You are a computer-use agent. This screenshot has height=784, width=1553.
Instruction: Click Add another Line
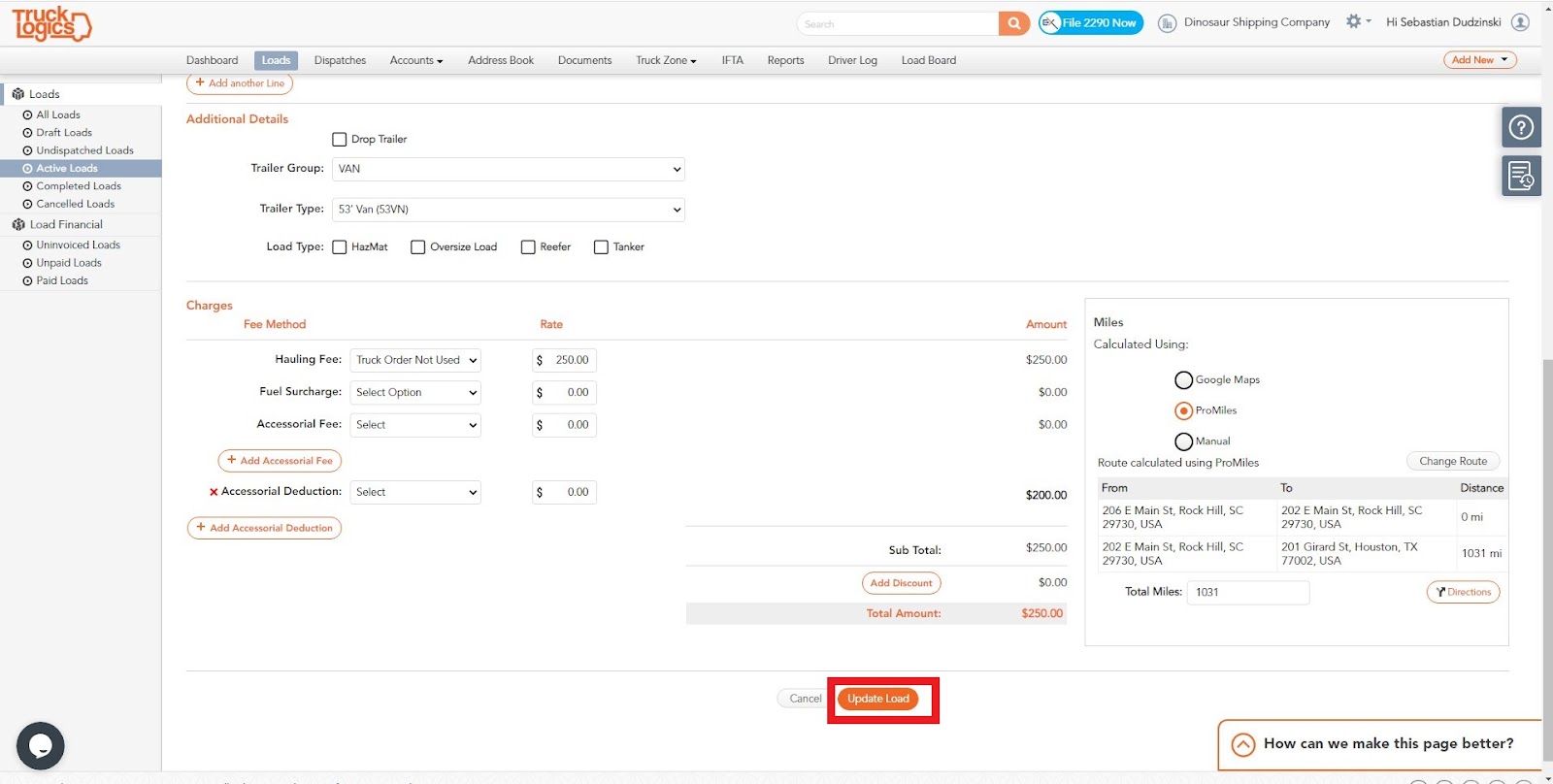pos(240,83)
